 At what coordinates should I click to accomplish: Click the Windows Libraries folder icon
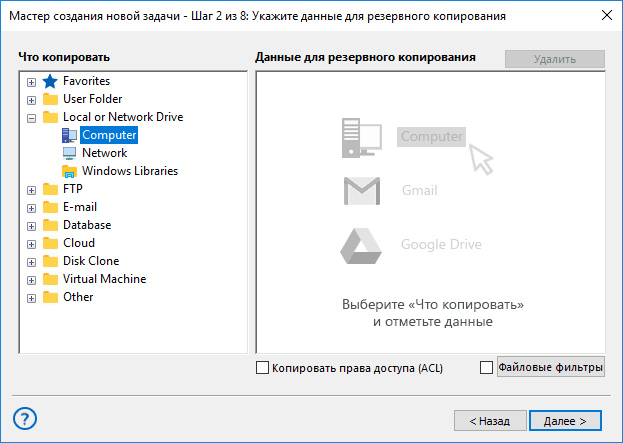coord(70,171)
